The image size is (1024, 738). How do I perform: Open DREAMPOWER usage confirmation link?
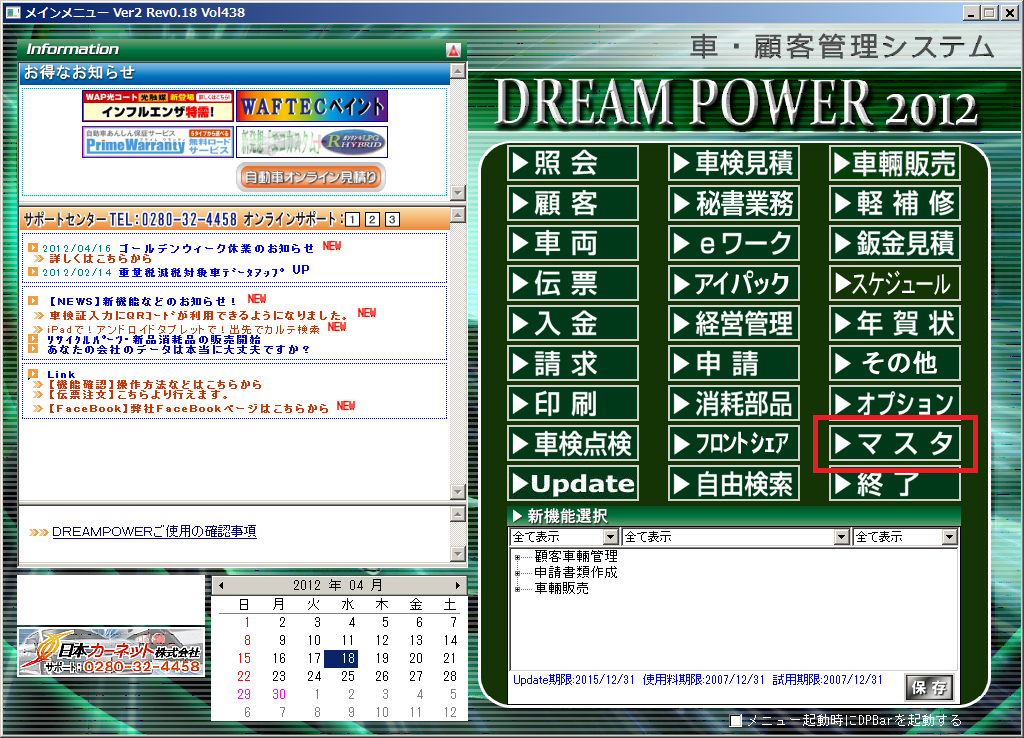click(154, 532)
